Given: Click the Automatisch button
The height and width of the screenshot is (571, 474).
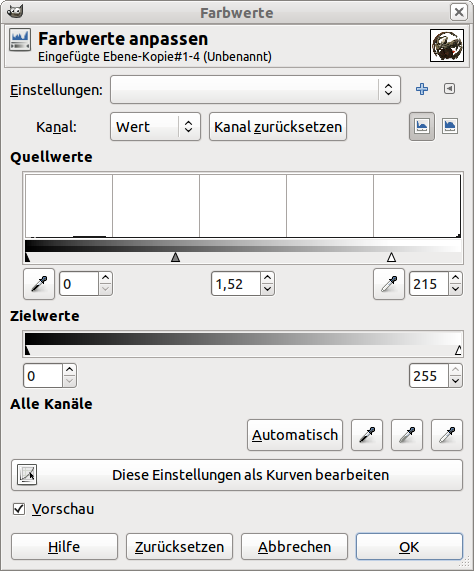Looking at the screenshot, I should click(295, 435).
